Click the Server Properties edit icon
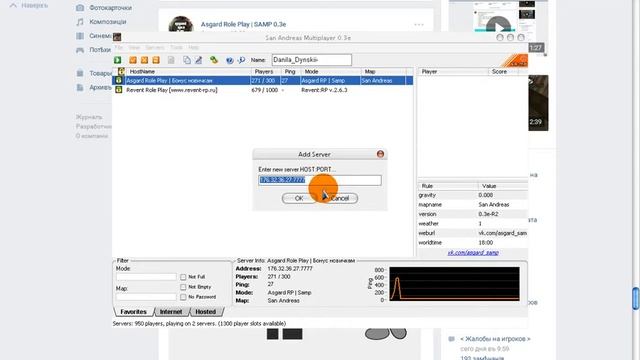This screenshot has height=360, width=640. (x=198, y=60)
